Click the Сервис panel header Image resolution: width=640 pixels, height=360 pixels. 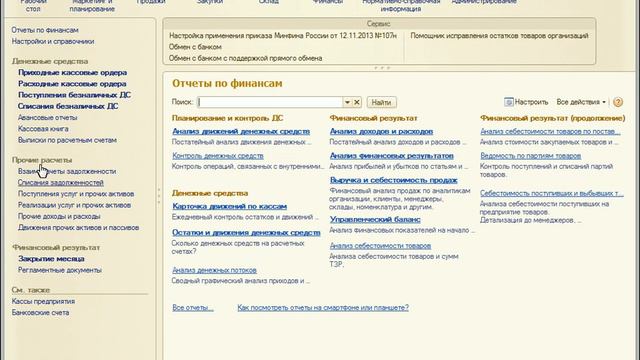tap(379, 24)
